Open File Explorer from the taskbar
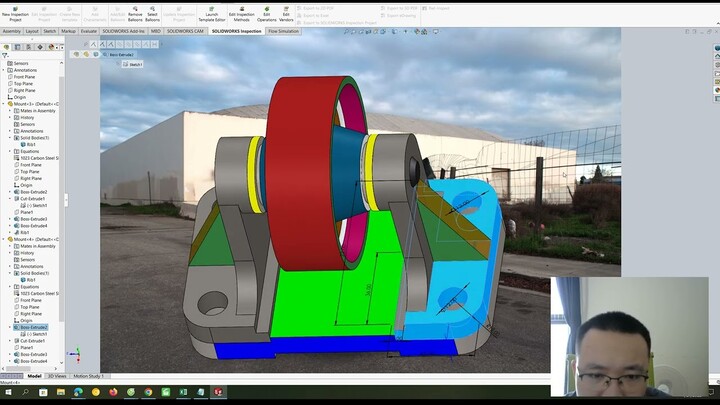The width and height of the screenshot is (720, 405). 61,392
